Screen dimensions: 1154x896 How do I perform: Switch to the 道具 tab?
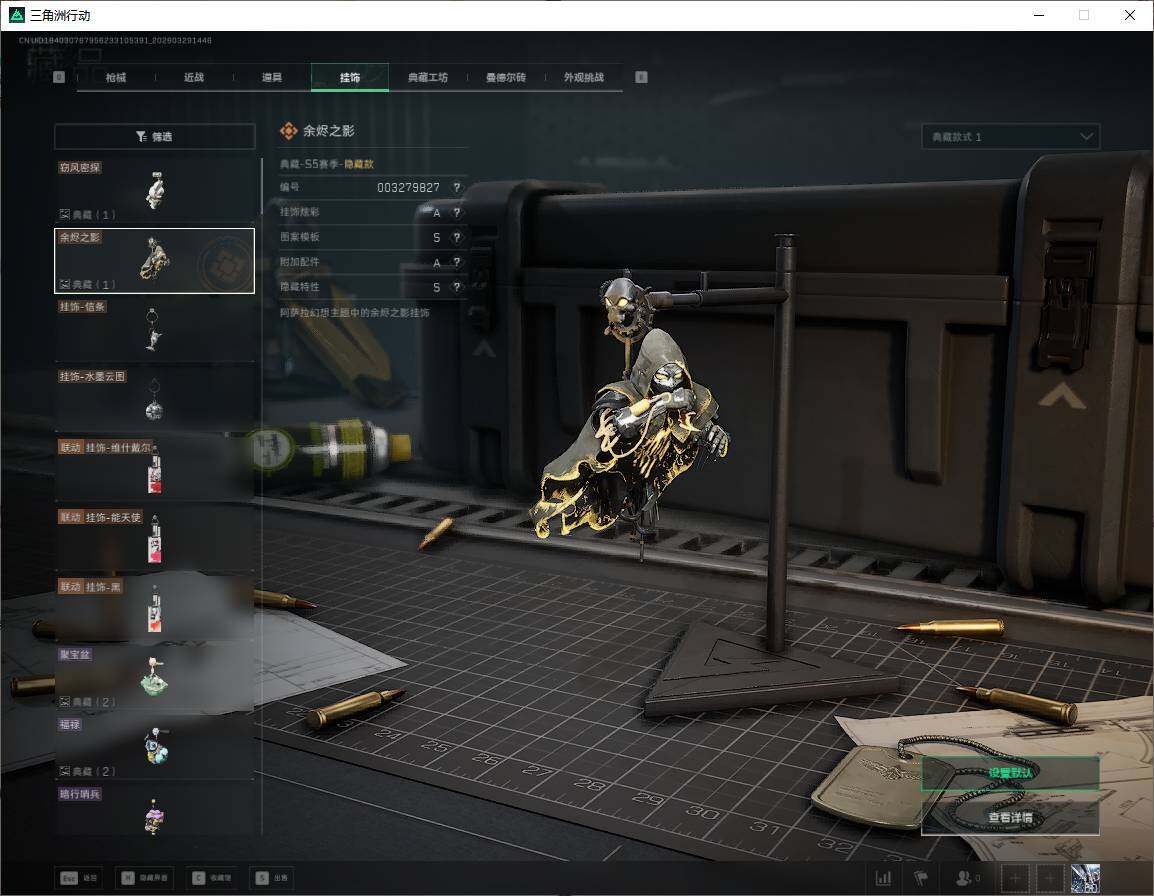272,77
